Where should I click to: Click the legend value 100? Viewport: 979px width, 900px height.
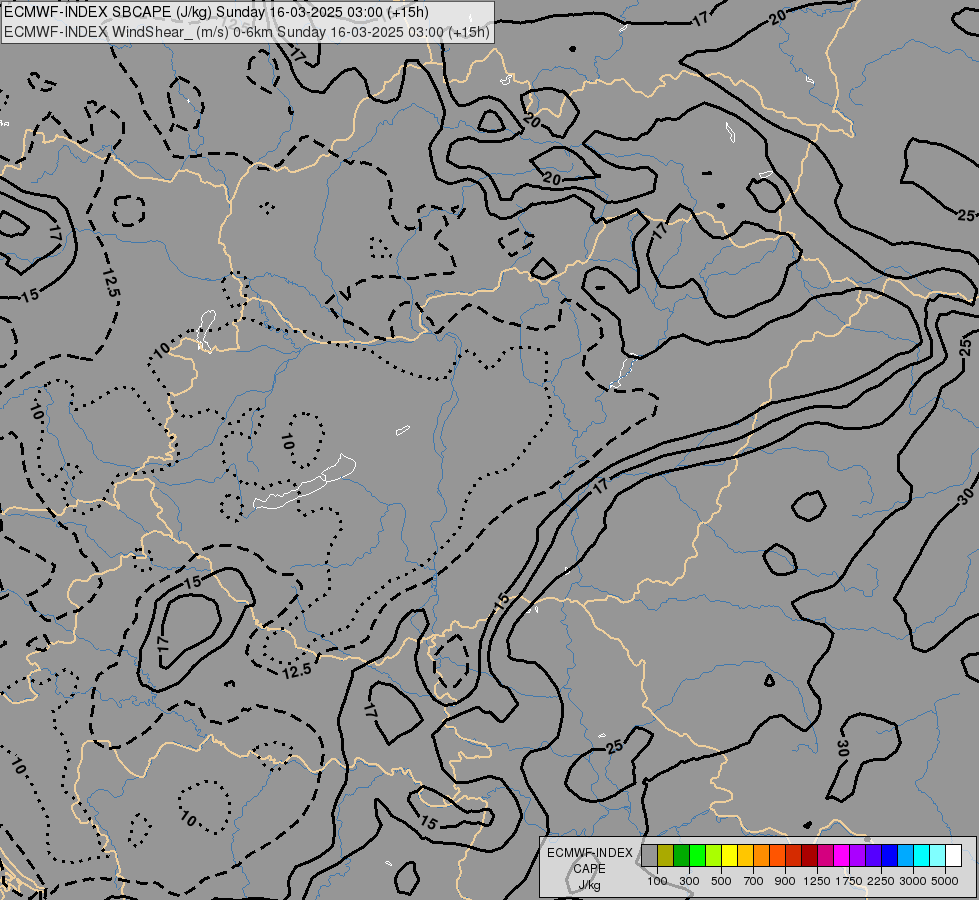[657, 881]
